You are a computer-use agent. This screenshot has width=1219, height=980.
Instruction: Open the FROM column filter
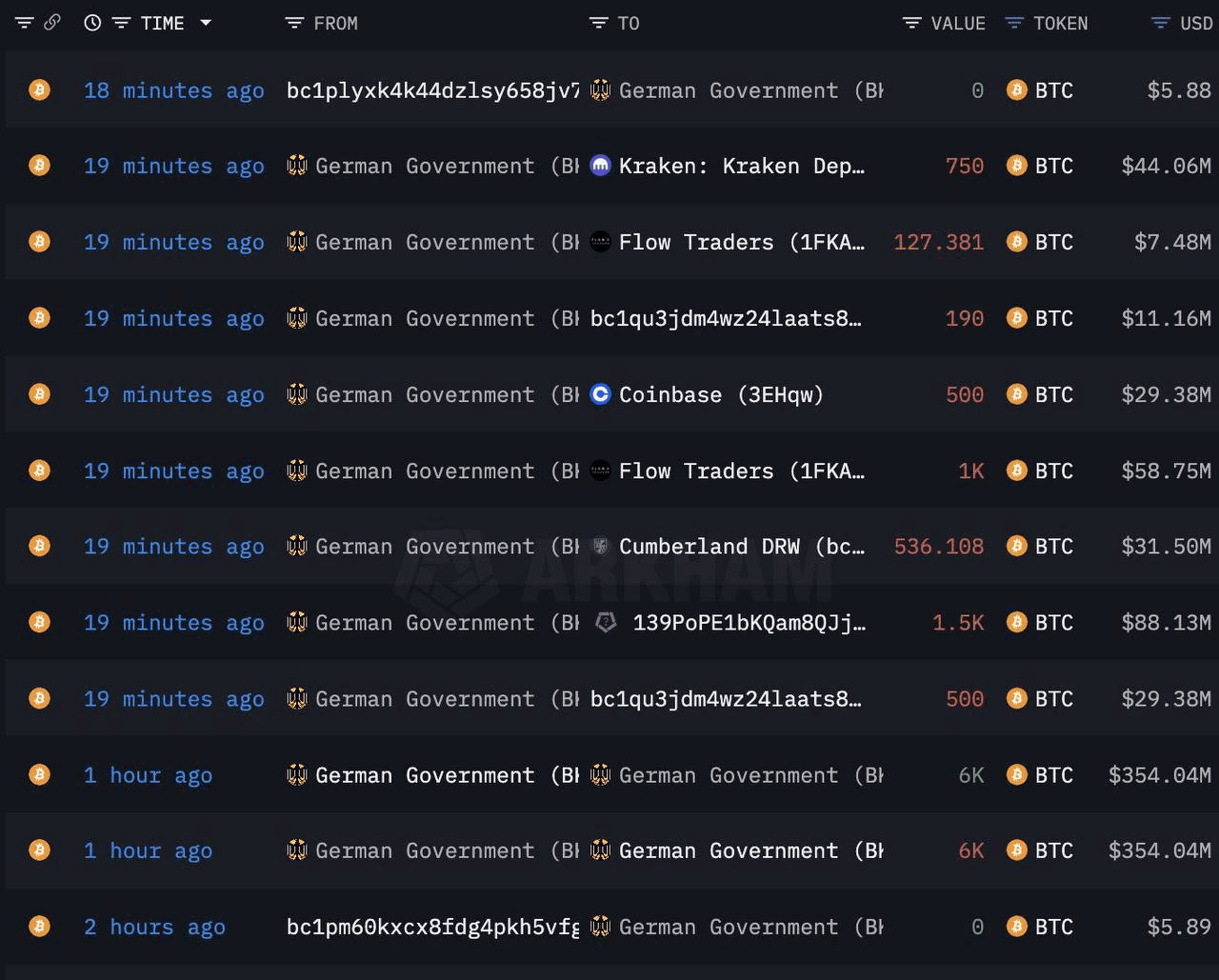point(294,23)
